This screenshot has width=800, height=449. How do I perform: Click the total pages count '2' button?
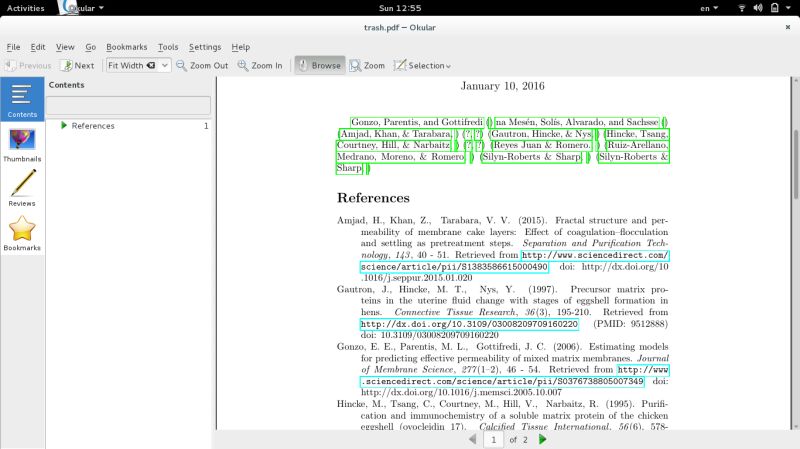coord(525,439)
